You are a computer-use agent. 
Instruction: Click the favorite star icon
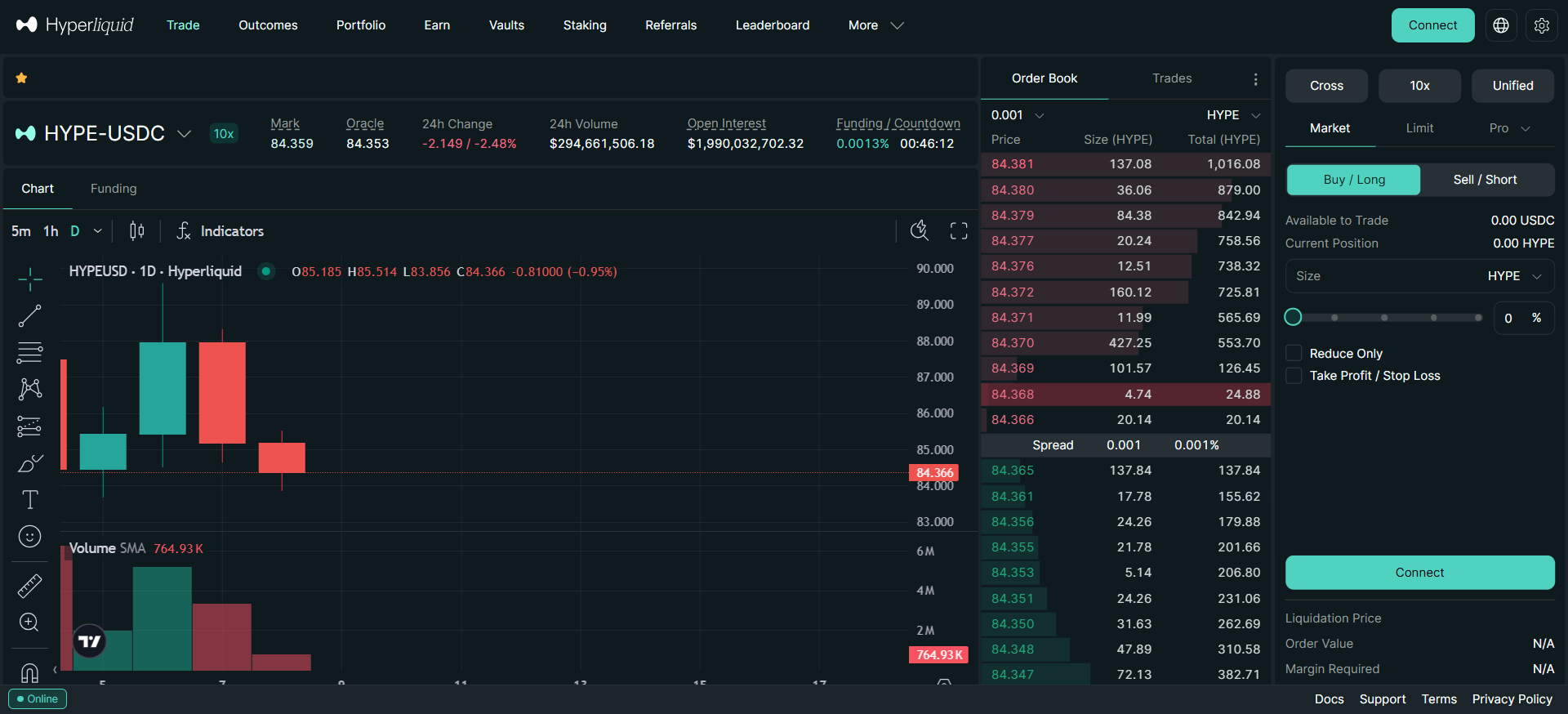click(22, 78)
